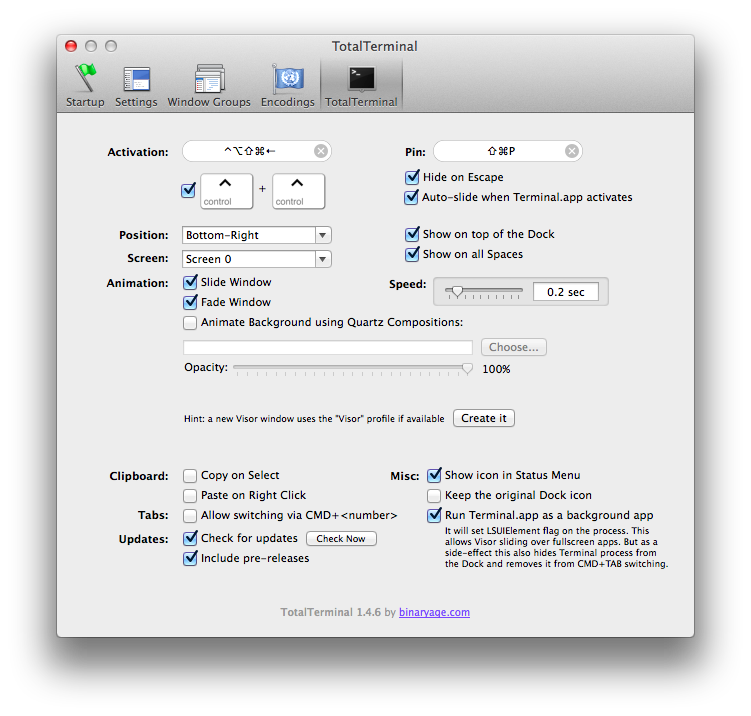Disable Hide on Escape
751x716 pixels.
[x=412, y=177]
